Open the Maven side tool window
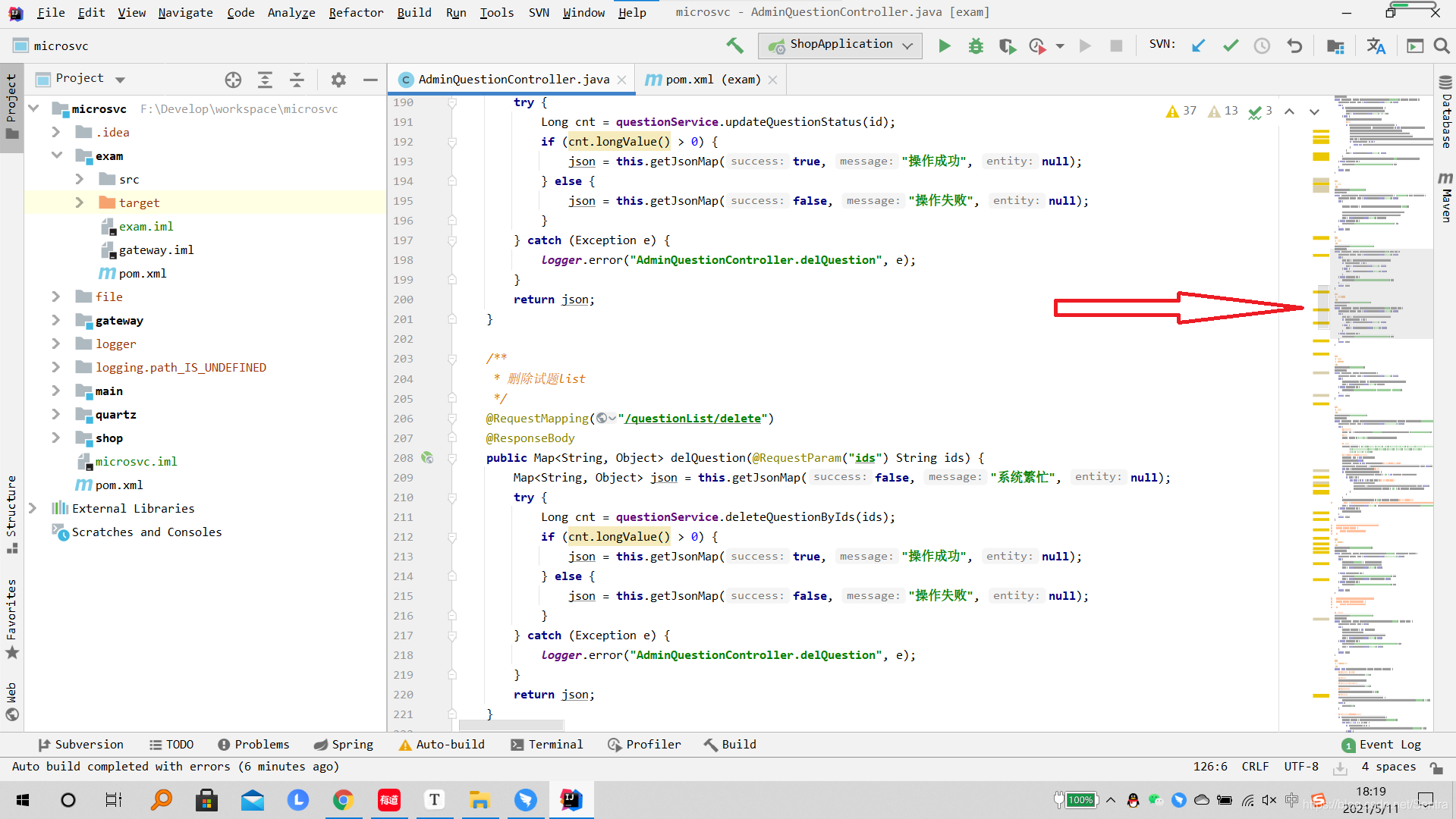1456x819 pixels. click(x=1445, y=197)
